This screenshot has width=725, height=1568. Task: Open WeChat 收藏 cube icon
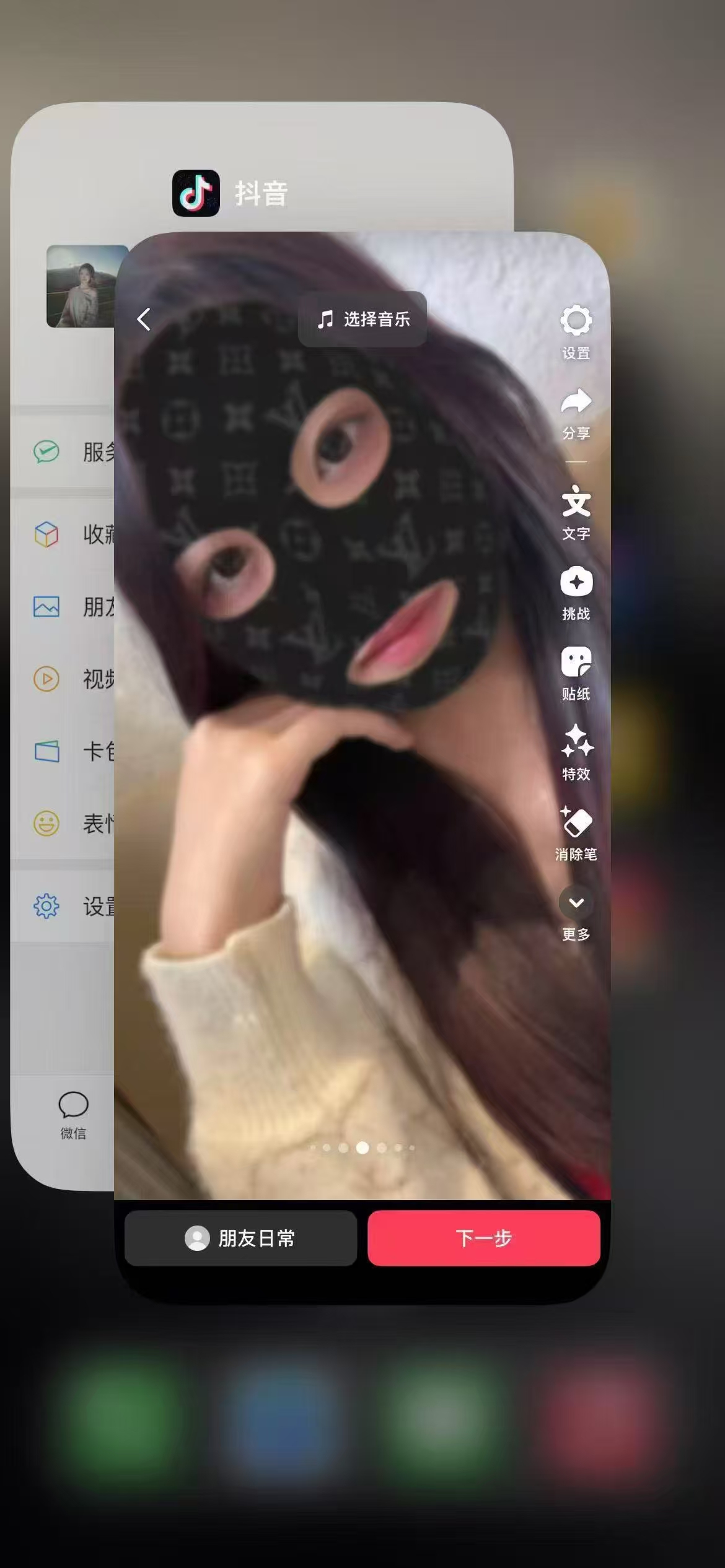pos(46,534)
